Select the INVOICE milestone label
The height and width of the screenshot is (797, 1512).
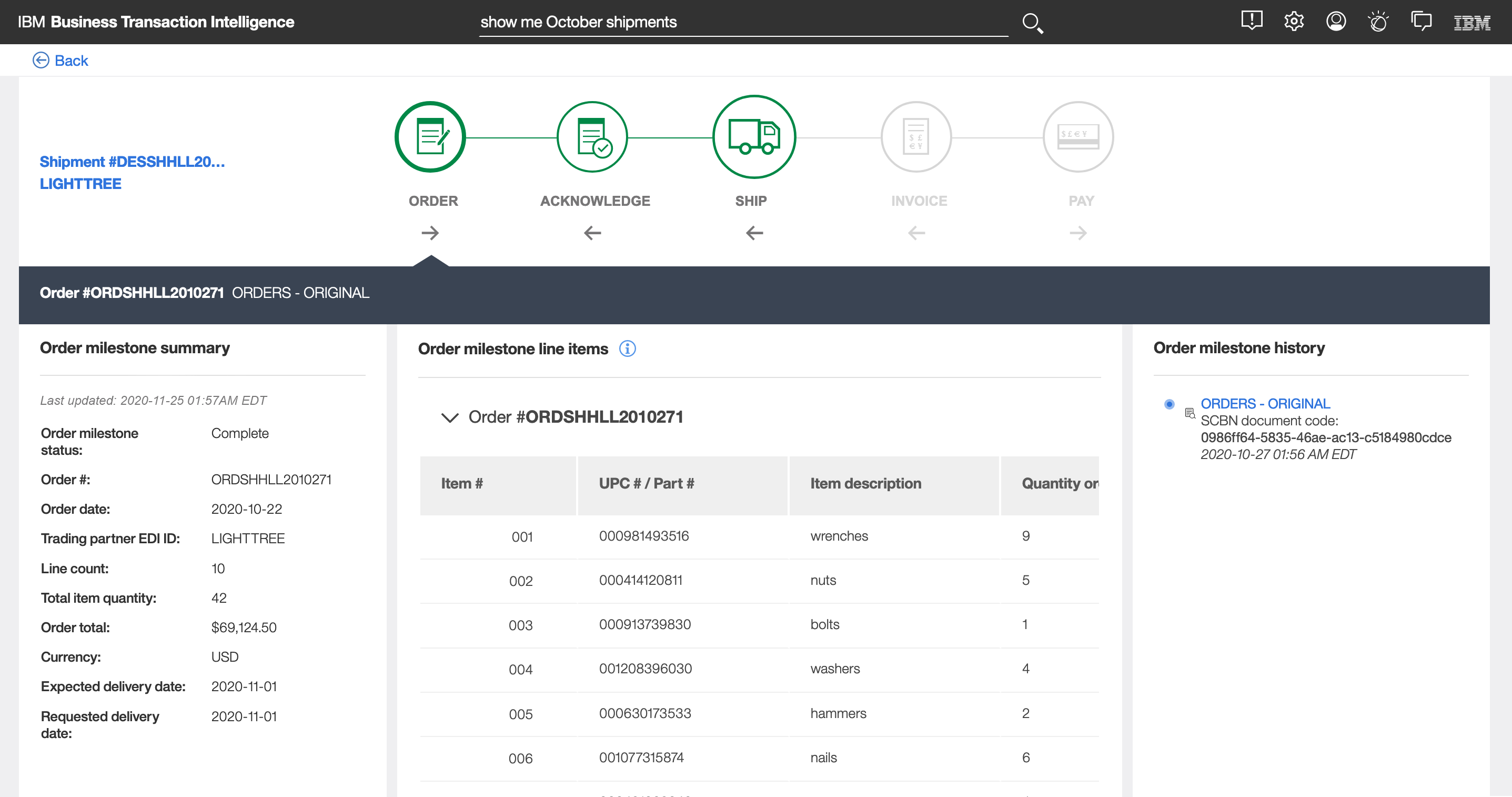coord(919,201)
